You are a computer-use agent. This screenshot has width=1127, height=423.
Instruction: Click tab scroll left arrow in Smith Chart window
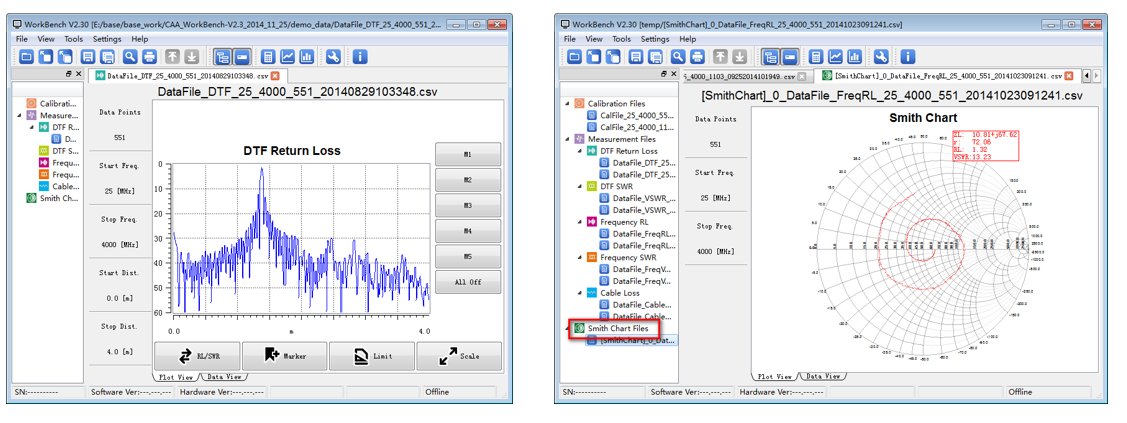coord(1086,75)
